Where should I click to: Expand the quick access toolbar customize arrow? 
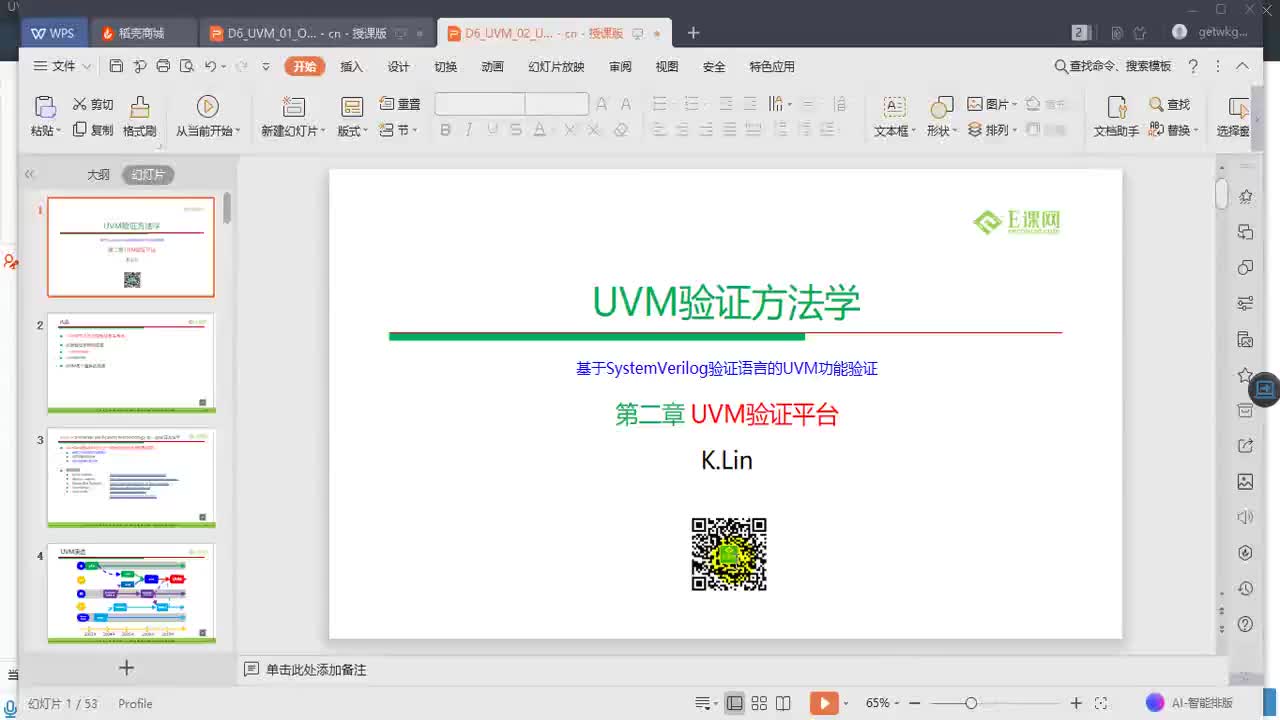tap(266, 67)
